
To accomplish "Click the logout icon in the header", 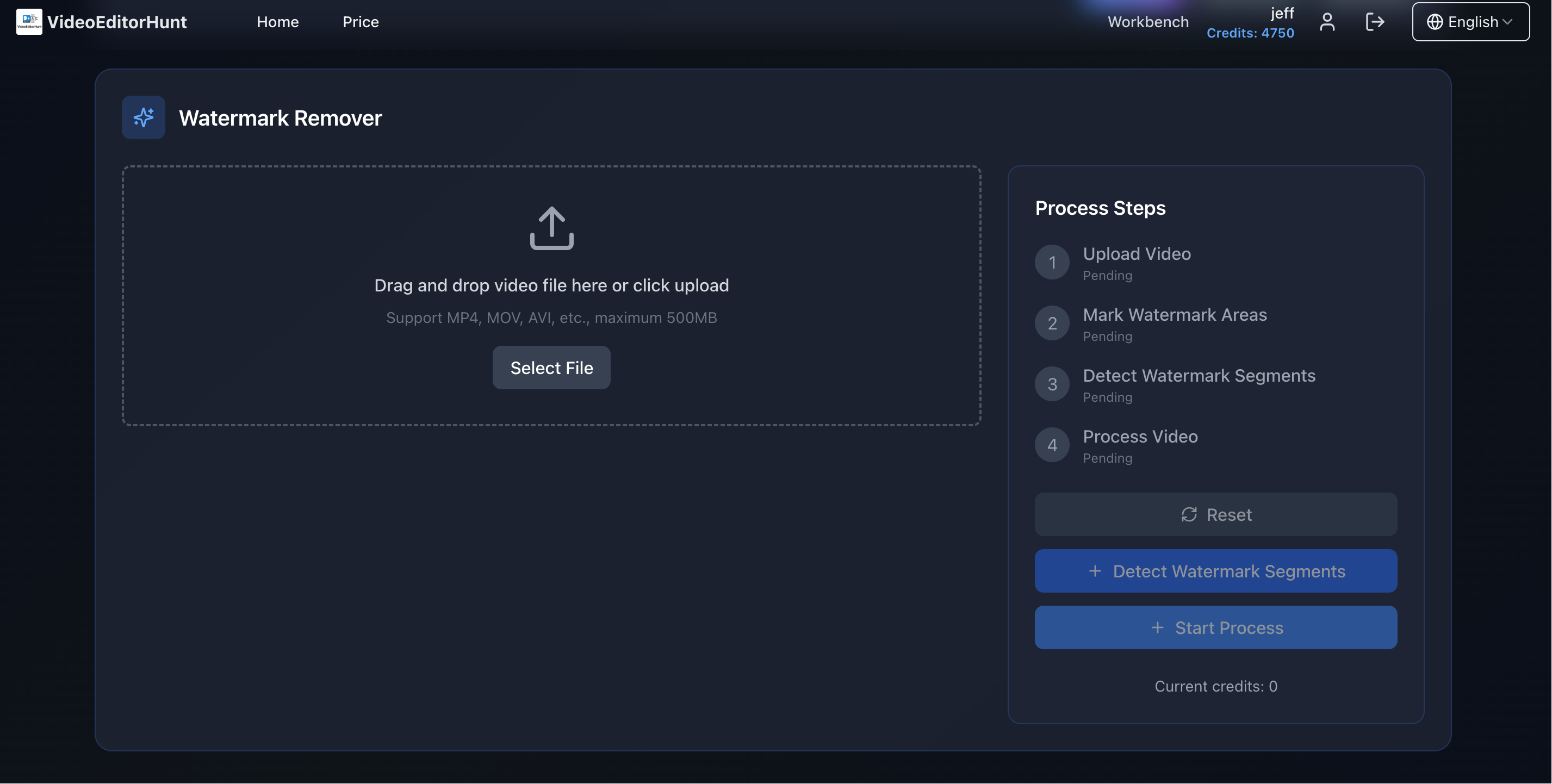I will point(1375,22).
